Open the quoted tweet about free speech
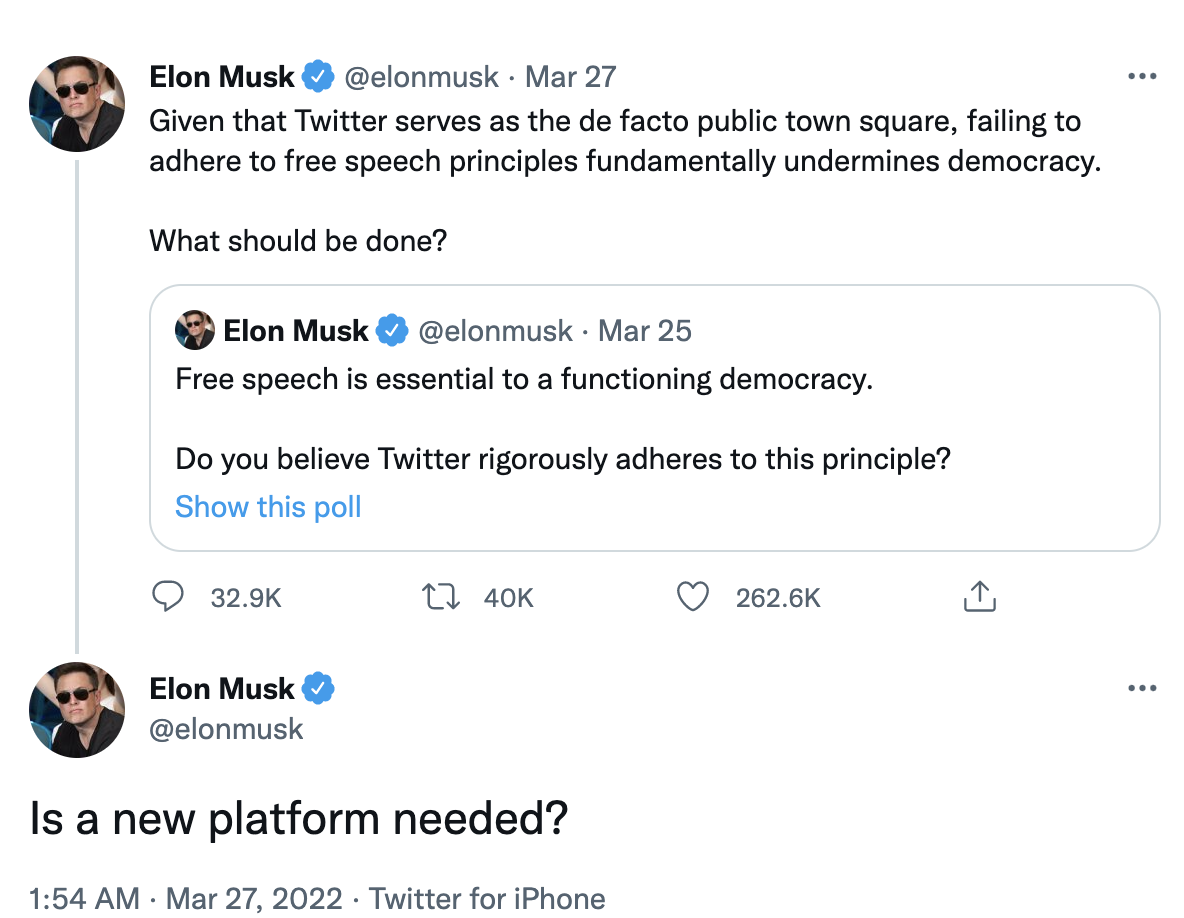The image size is (1184, 918). pos(654,420)
